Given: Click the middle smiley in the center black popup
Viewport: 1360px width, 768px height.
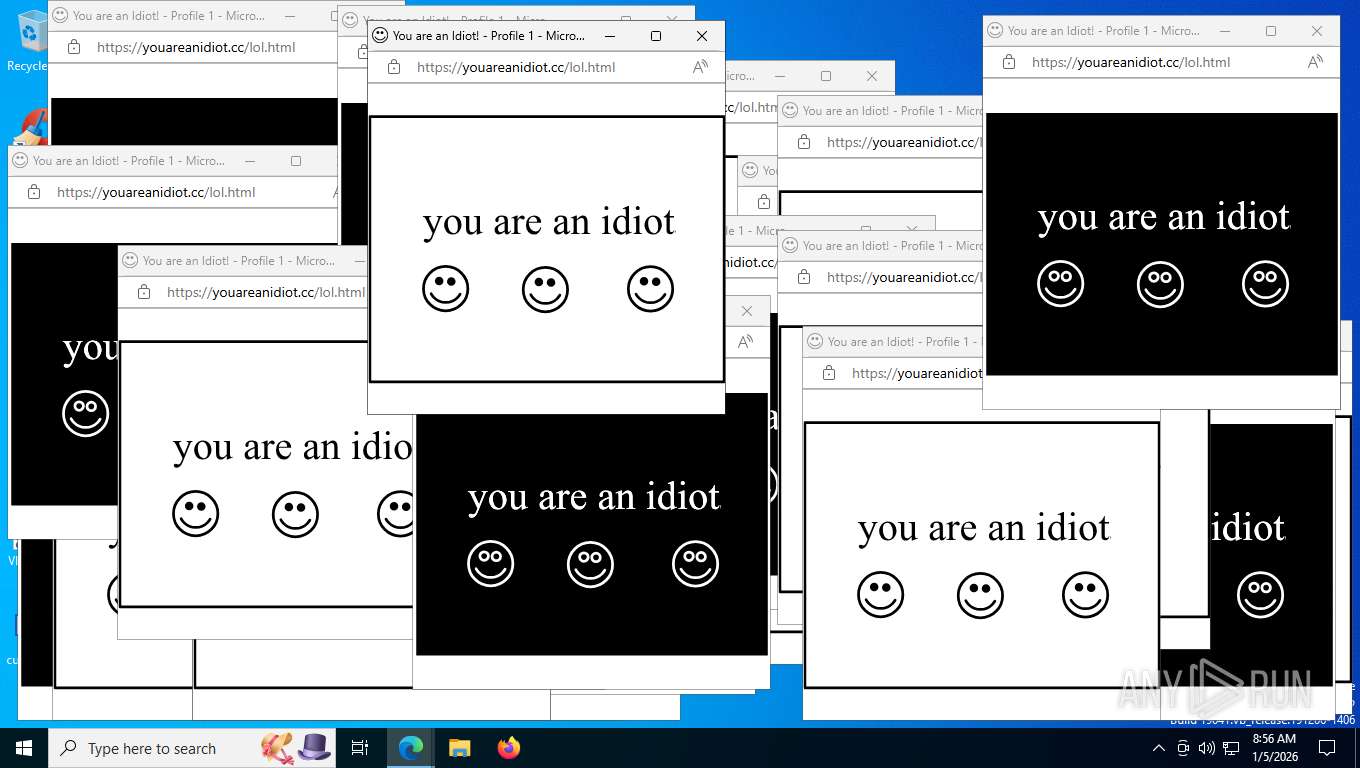Looking at the screenshot, I should [590, 564].
